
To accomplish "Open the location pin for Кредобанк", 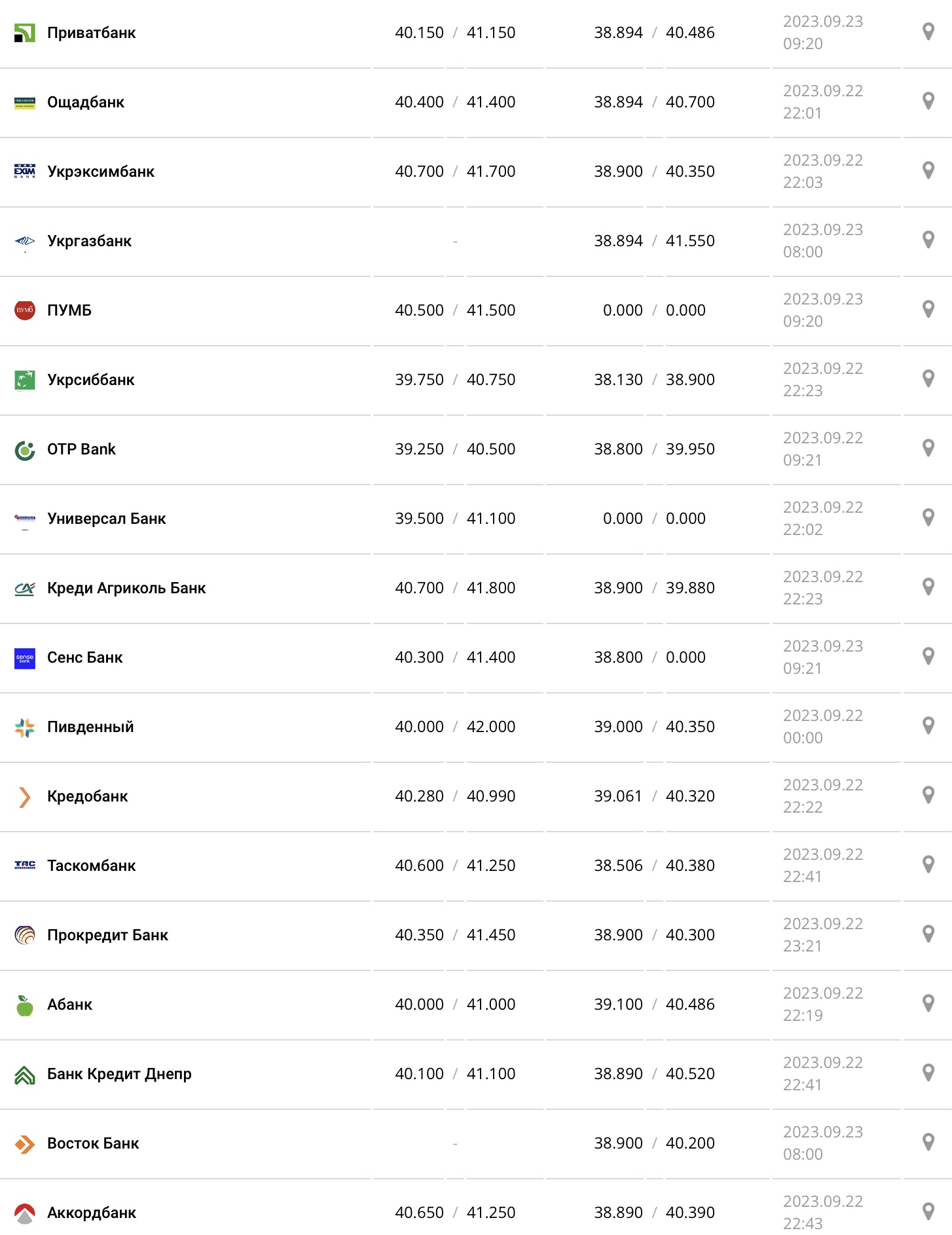I will (x=928, y=795).
